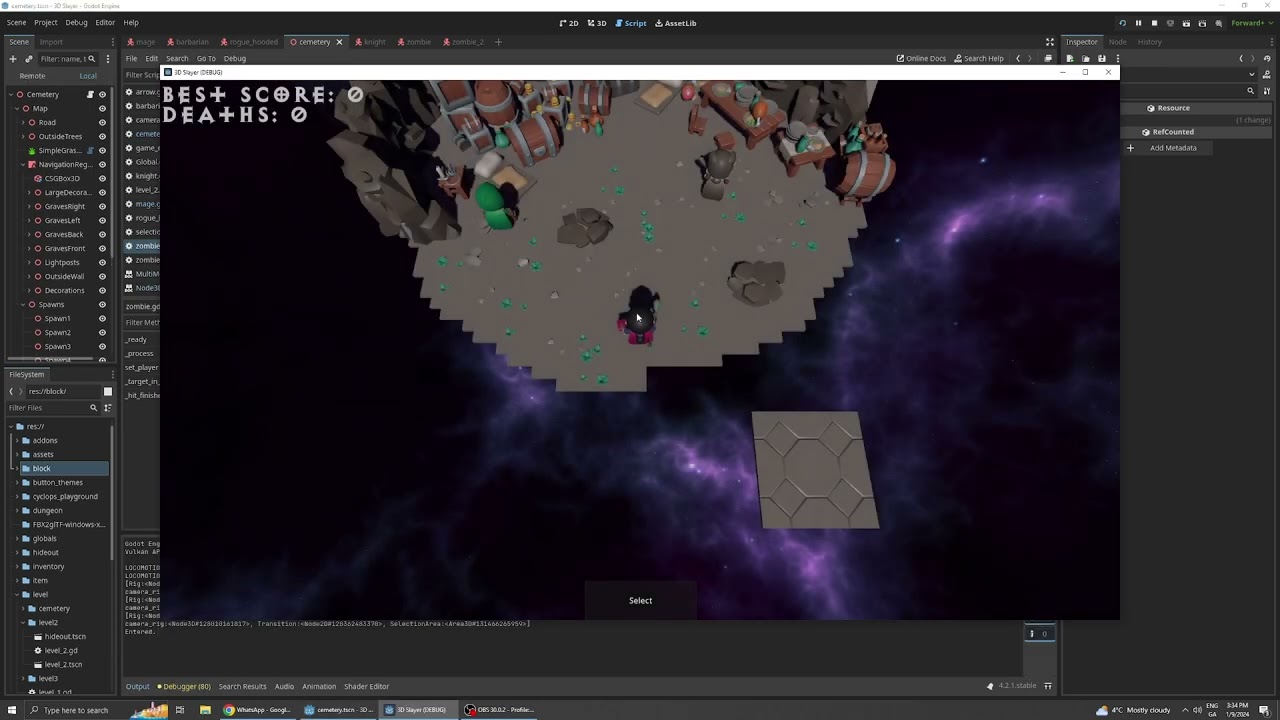Image resolution: width=1280 pixels, height=720 pixels.
Task: Create new resource icon in Inspector
Action: point(1069,58)
